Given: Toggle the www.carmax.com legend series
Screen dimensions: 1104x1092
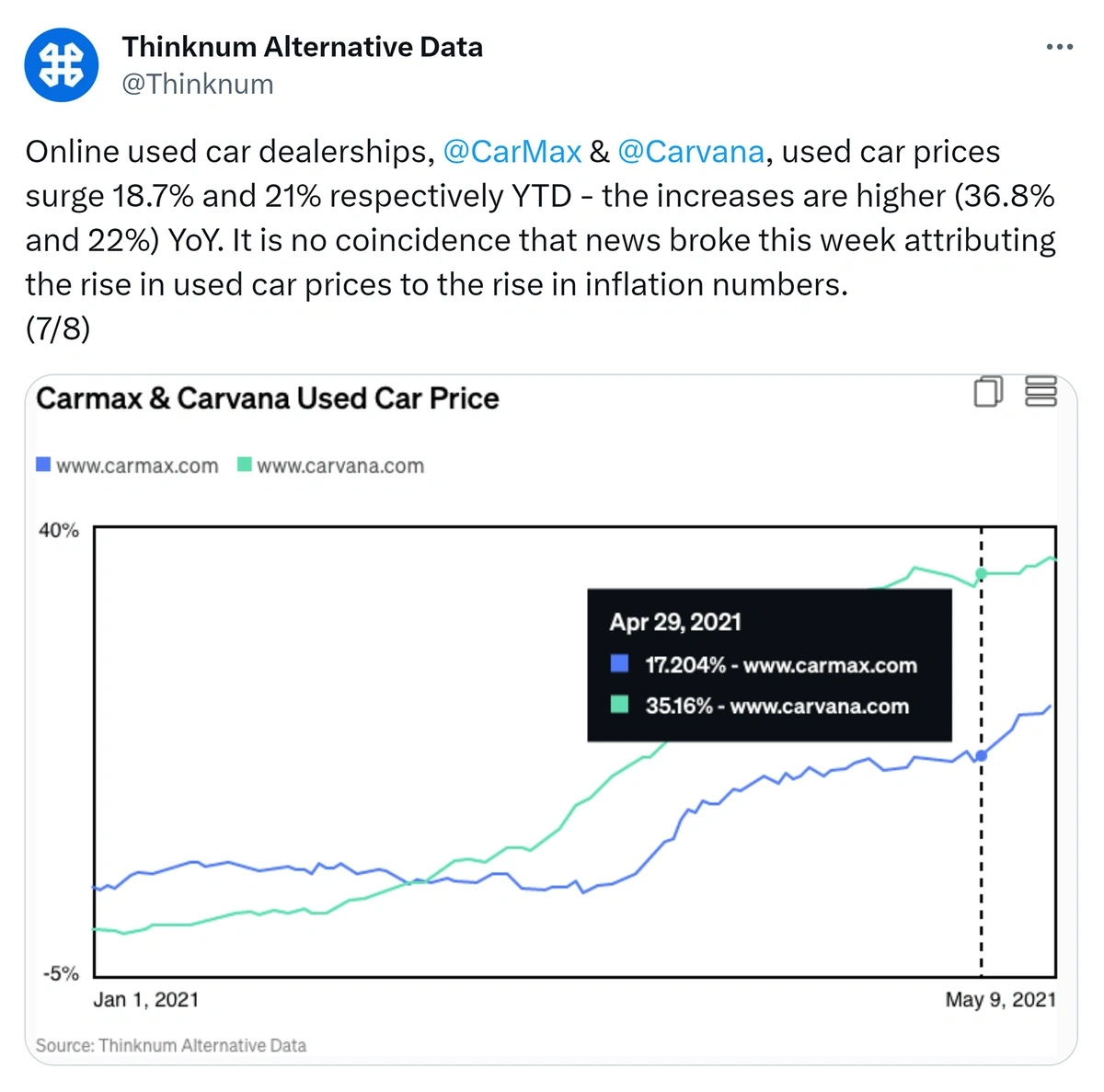Looking at the screenshot, I should [x=127, y=466].
